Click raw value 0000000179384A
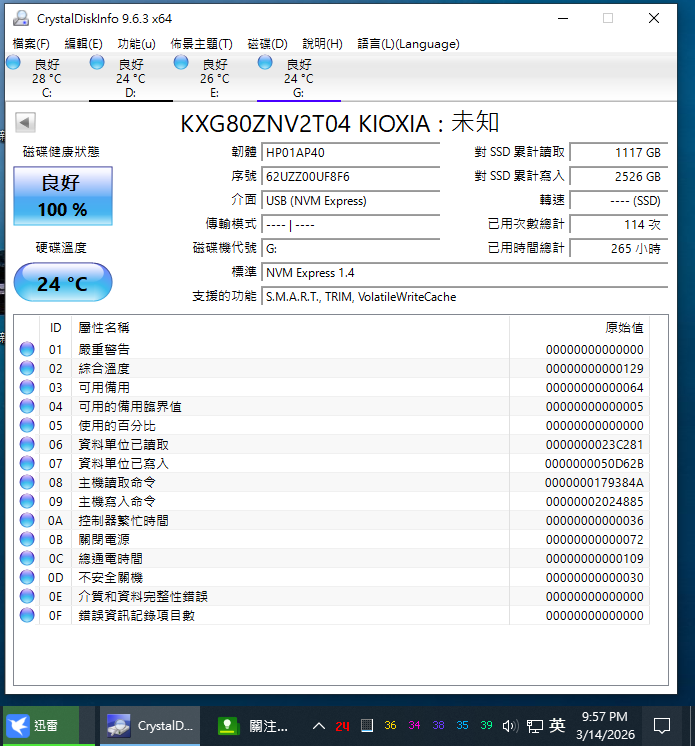The image size is (695, 746). tap(594, 483)
